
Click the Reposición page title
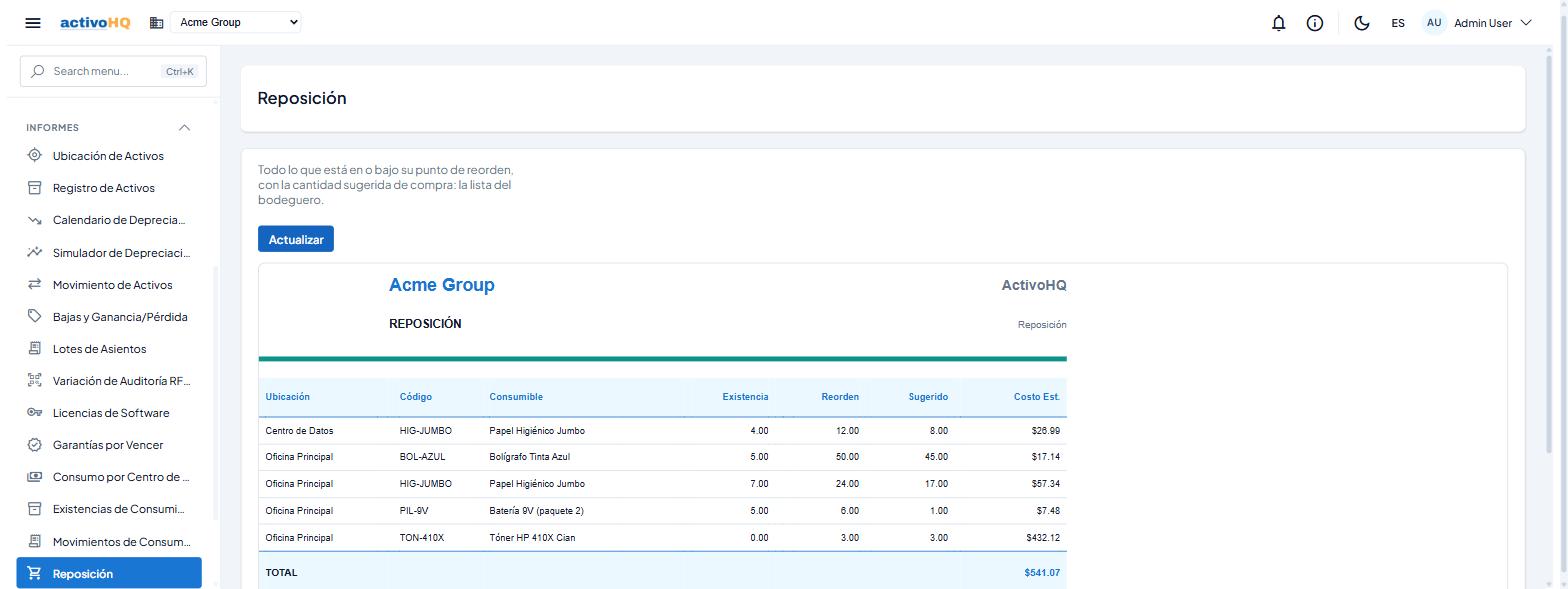click(302, 98)
